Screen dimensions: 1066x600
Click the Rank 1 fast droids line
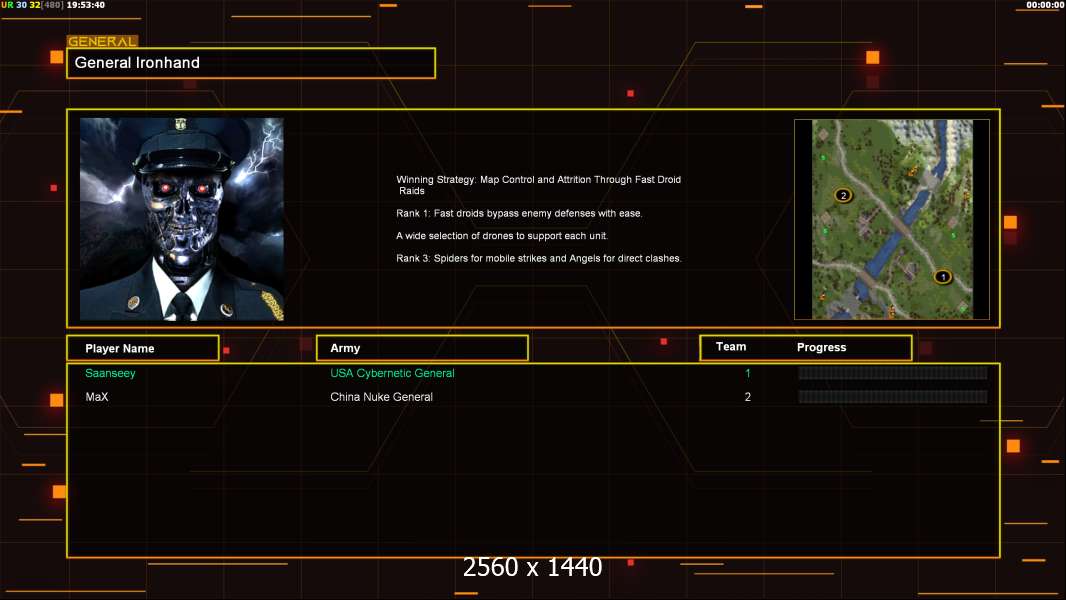tap(519, 213)
